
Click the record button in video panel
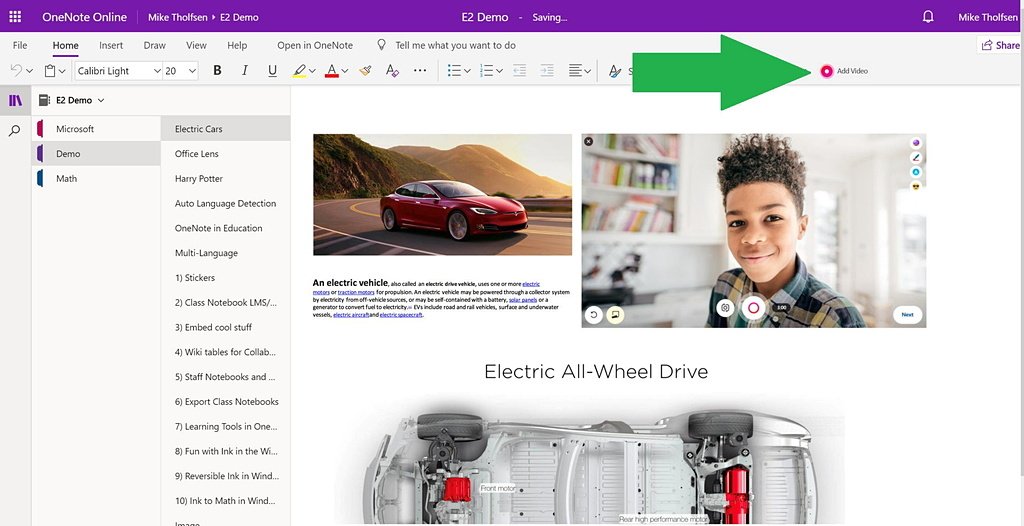coord(753,308)
